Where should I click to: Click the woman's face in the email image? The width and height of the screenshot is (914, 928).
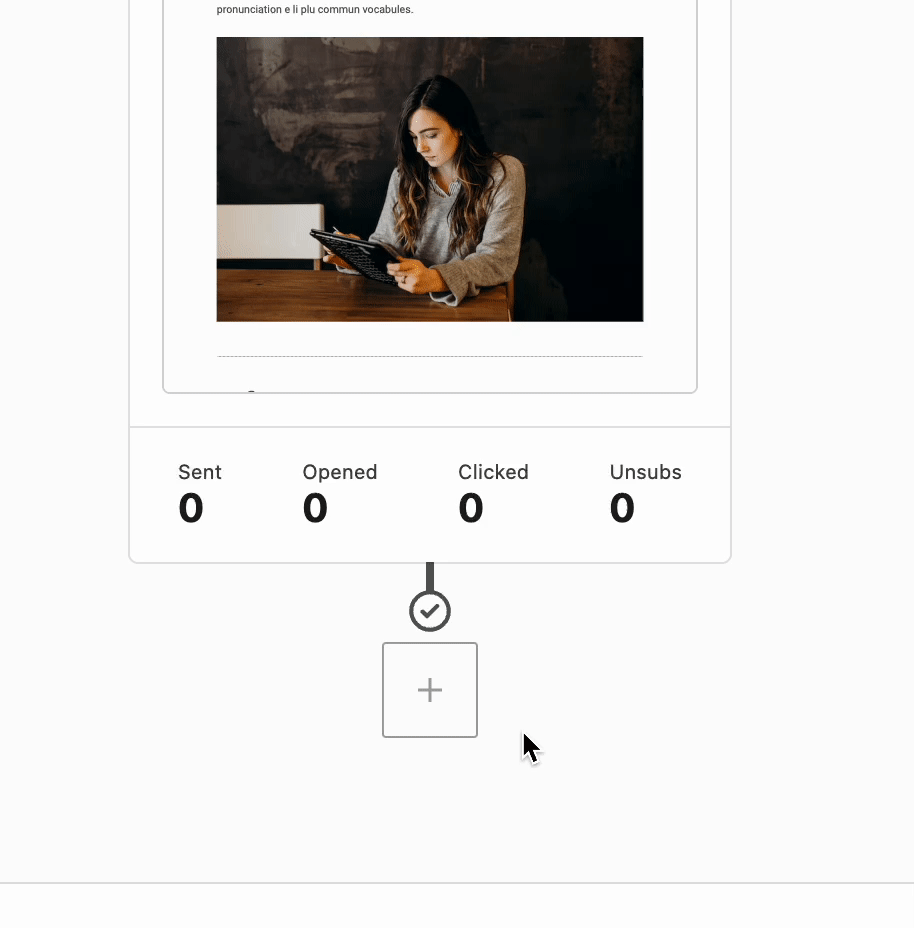[435, 137]
